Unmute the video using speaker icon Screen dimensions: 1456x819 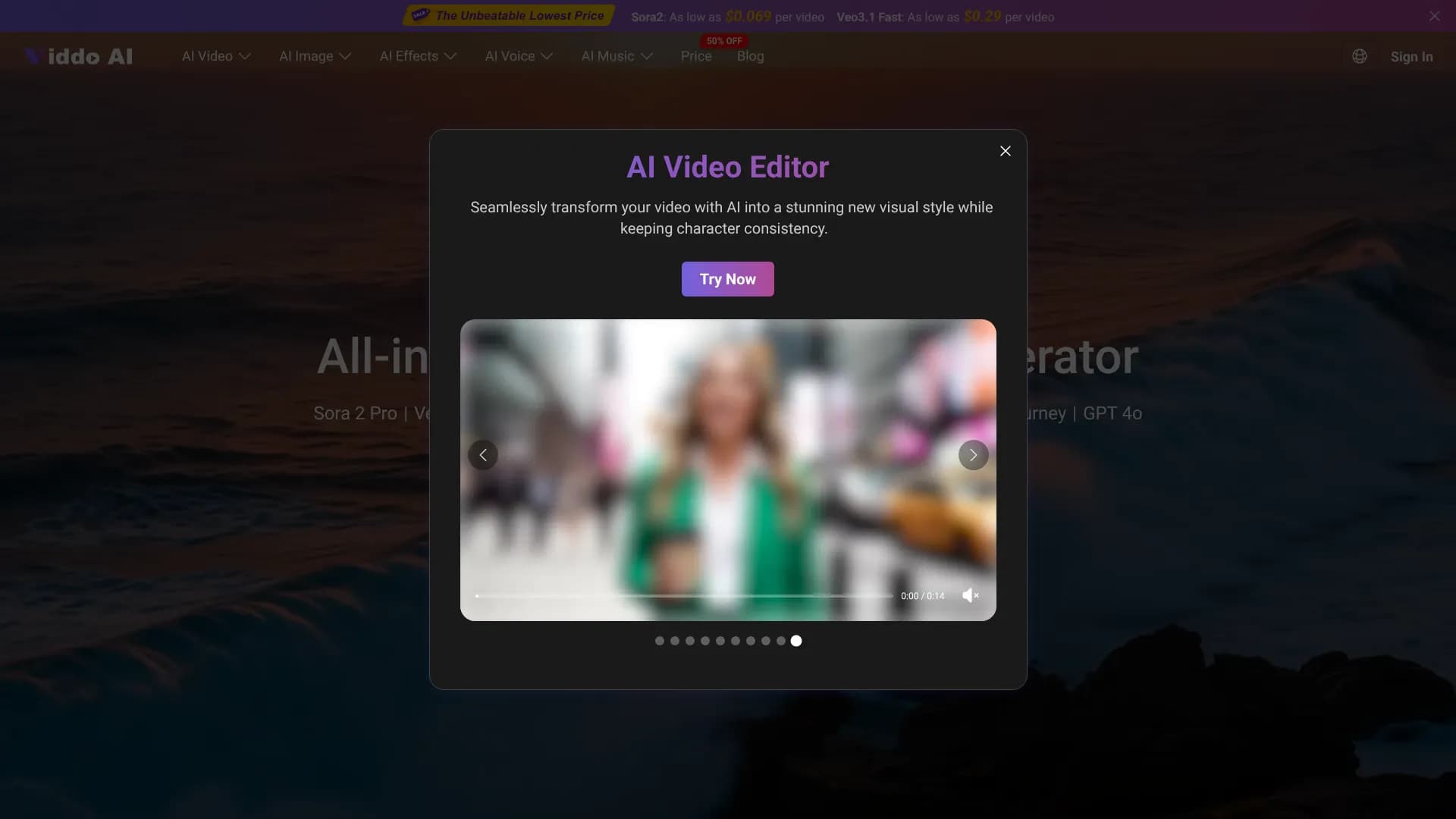[x=970, y=596]
